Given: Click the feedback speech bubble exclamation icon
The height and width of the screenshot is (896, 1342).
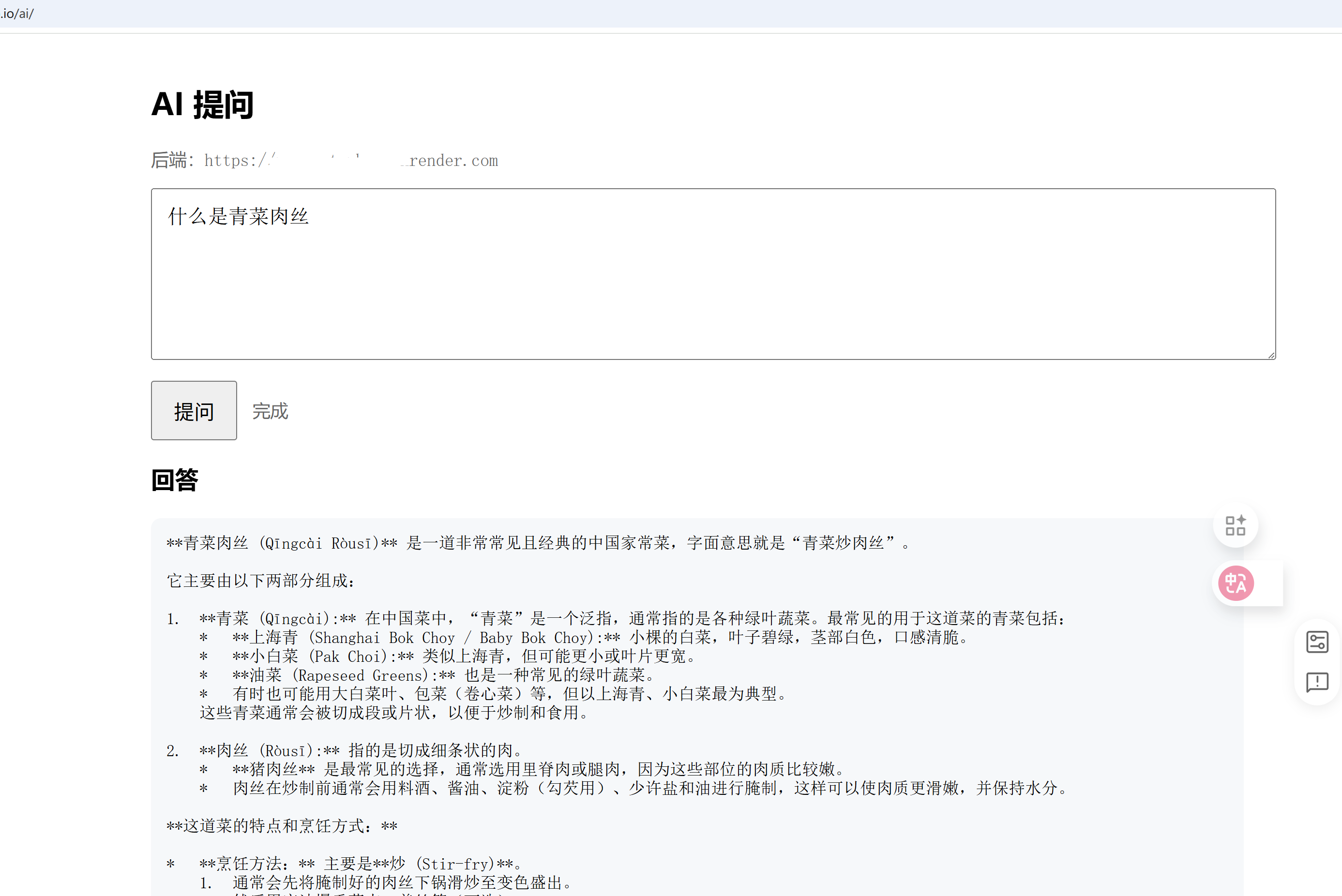Looking at the screenshot, I should (x=1317, y=682).
